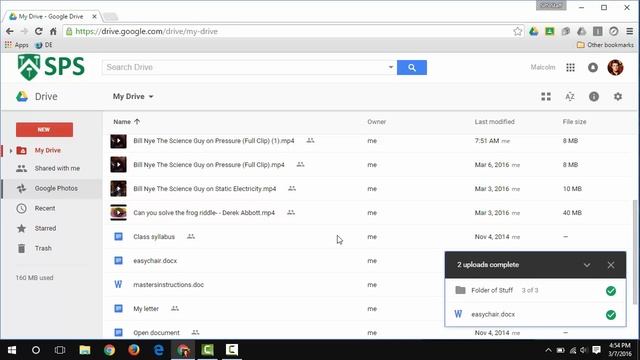Open the taskbar Action Center icon

(x=596, y=350)
